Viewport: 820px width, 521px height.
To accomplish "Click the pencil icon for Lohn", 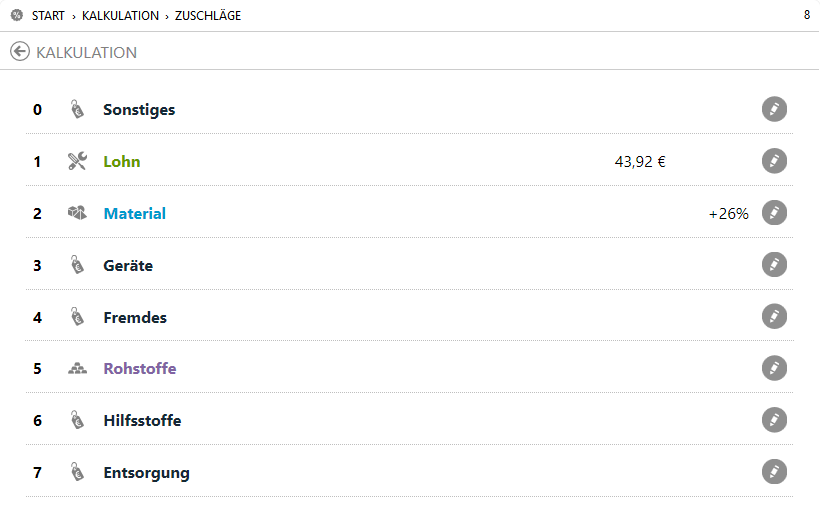I will coord(774,161).
